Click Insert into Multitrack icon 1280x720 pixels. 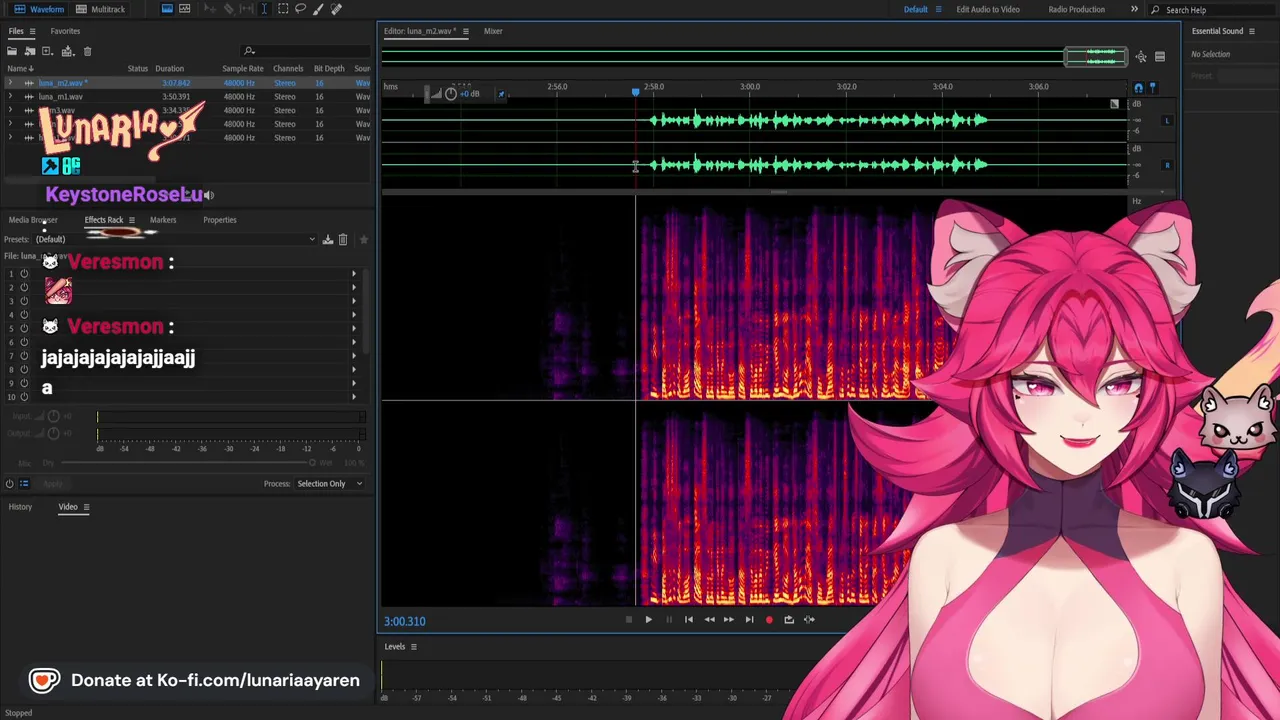click(67, 51)
